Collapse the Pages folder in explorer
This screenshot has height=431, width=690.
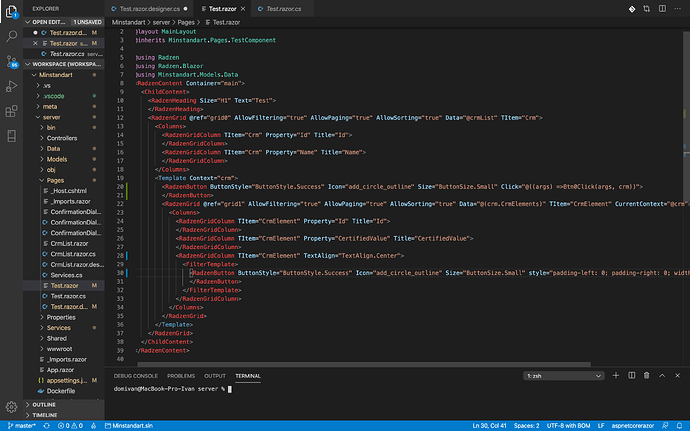(x=54, y=180)
